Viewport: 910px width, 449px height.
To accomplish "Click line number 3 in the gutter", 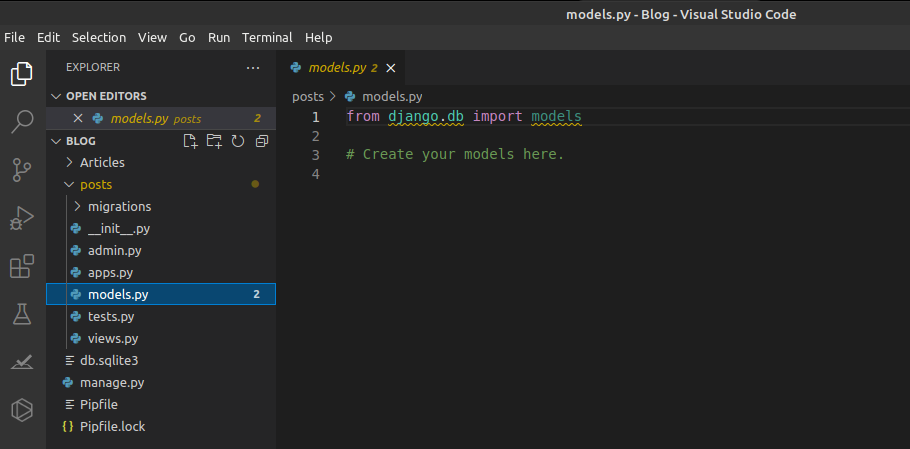I will pyautogui.click(x=316, y=155).
